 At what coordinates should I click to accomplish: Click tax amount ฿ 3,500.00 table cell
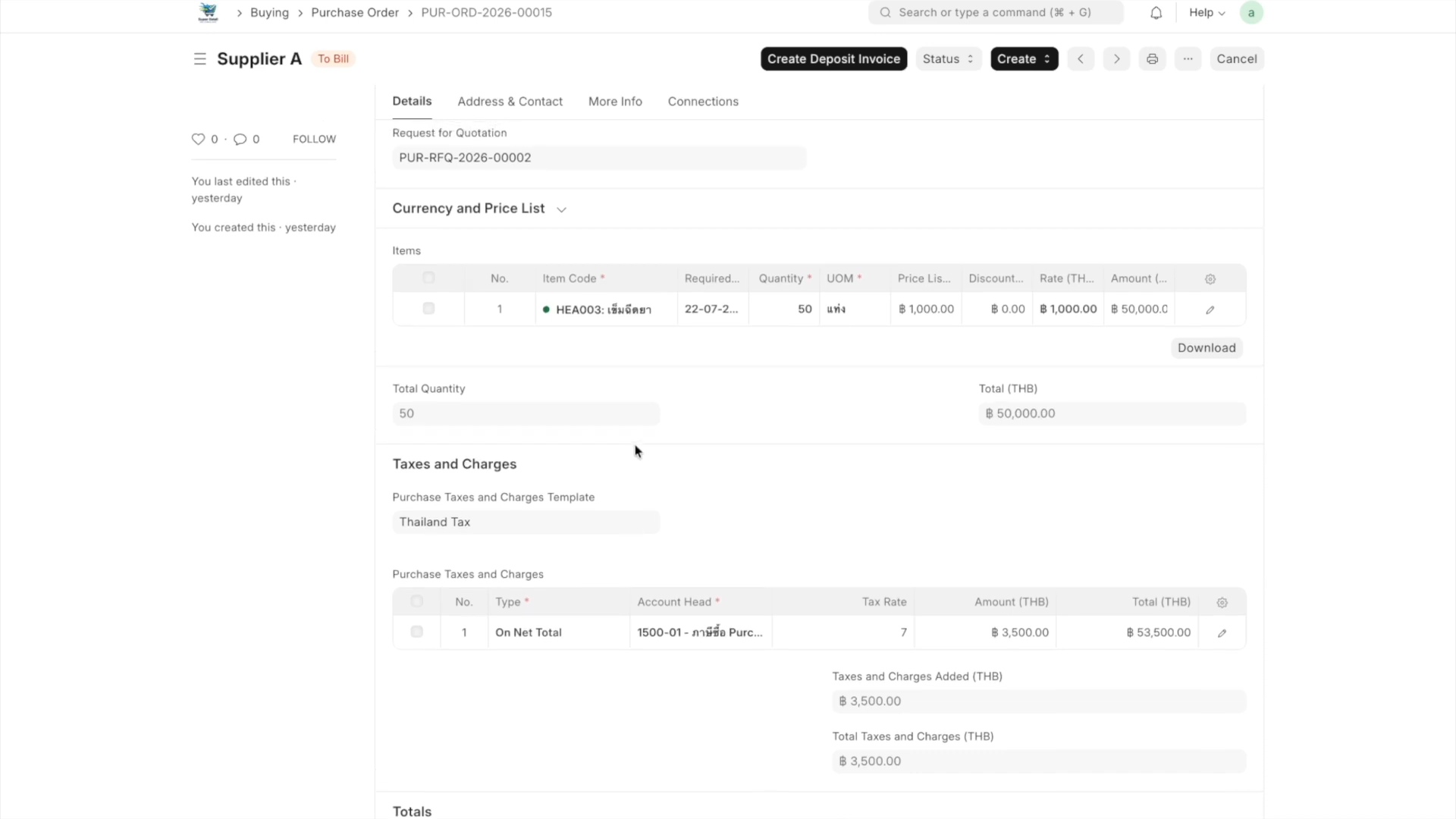(x=985, y=632)
